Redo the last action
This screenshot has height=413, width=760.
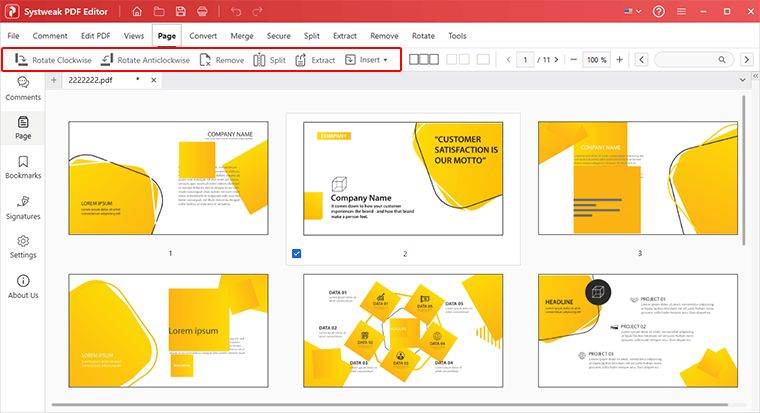point(257,11)
